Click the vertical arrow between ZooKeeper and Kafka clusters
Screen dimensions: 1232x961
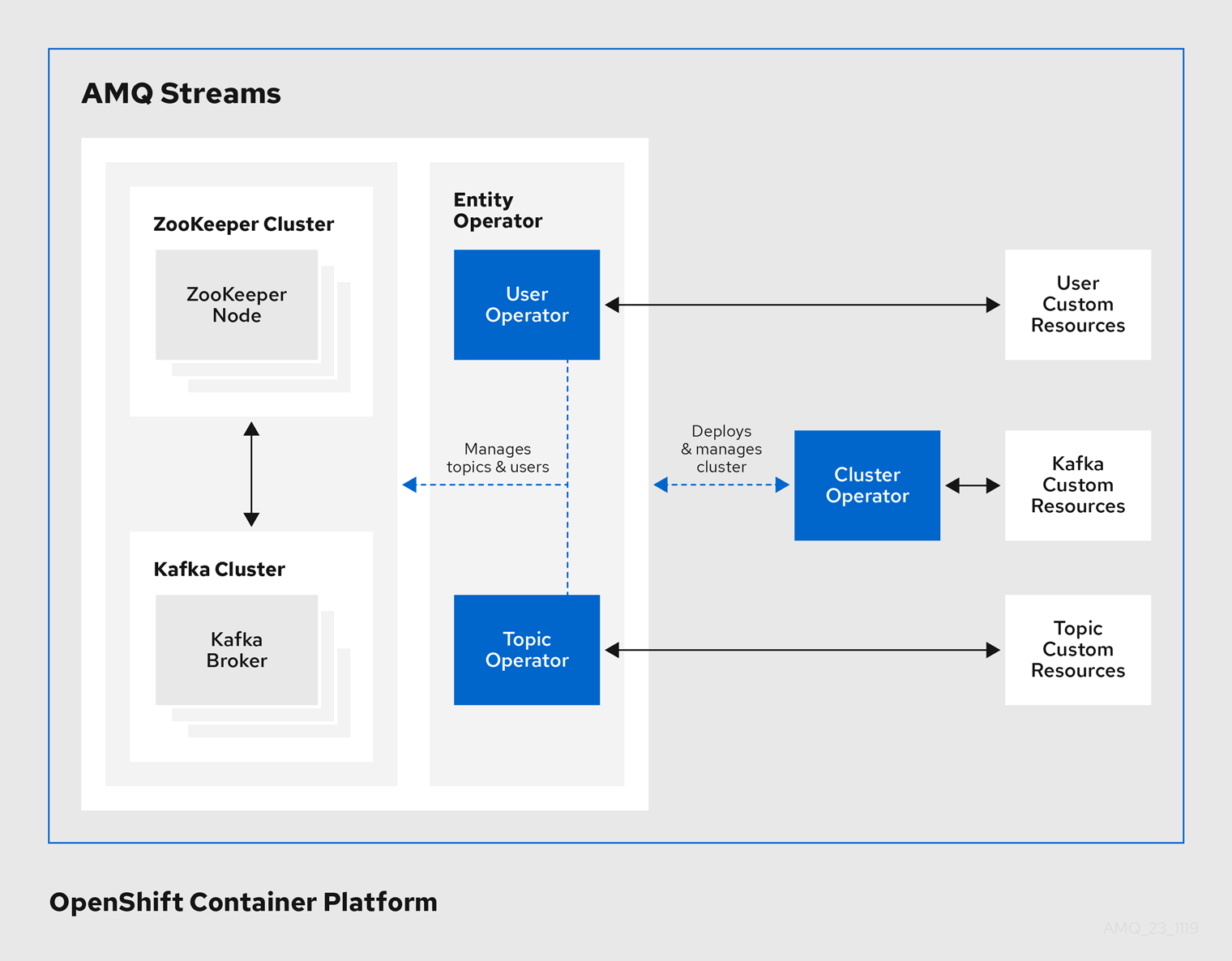[x=251, y=474]
